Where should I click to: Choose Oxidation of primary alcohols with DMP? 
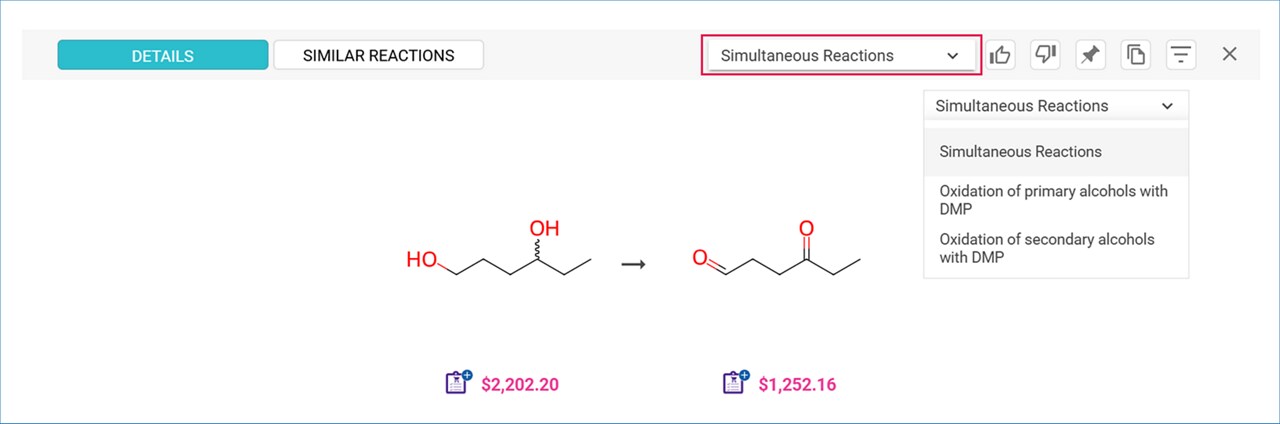[x=1053, y=200]
